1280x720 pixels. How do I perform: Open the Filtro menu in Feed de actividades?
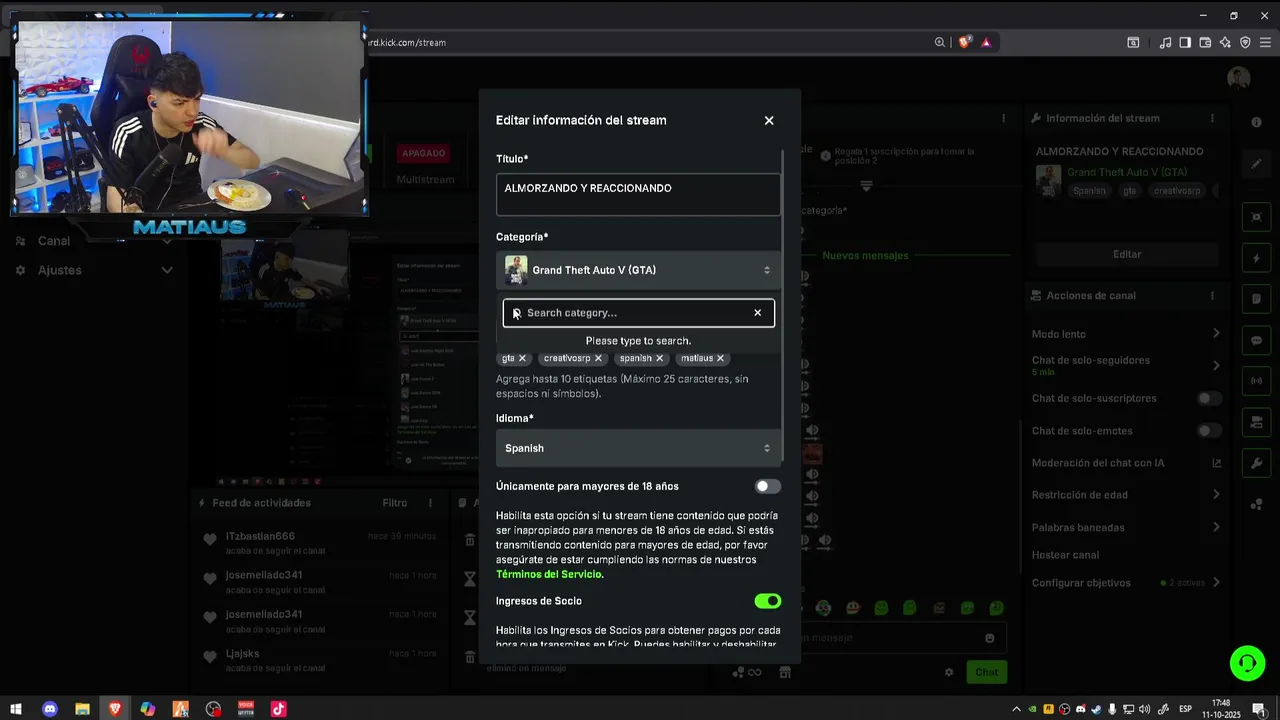(x=395, y=503)
